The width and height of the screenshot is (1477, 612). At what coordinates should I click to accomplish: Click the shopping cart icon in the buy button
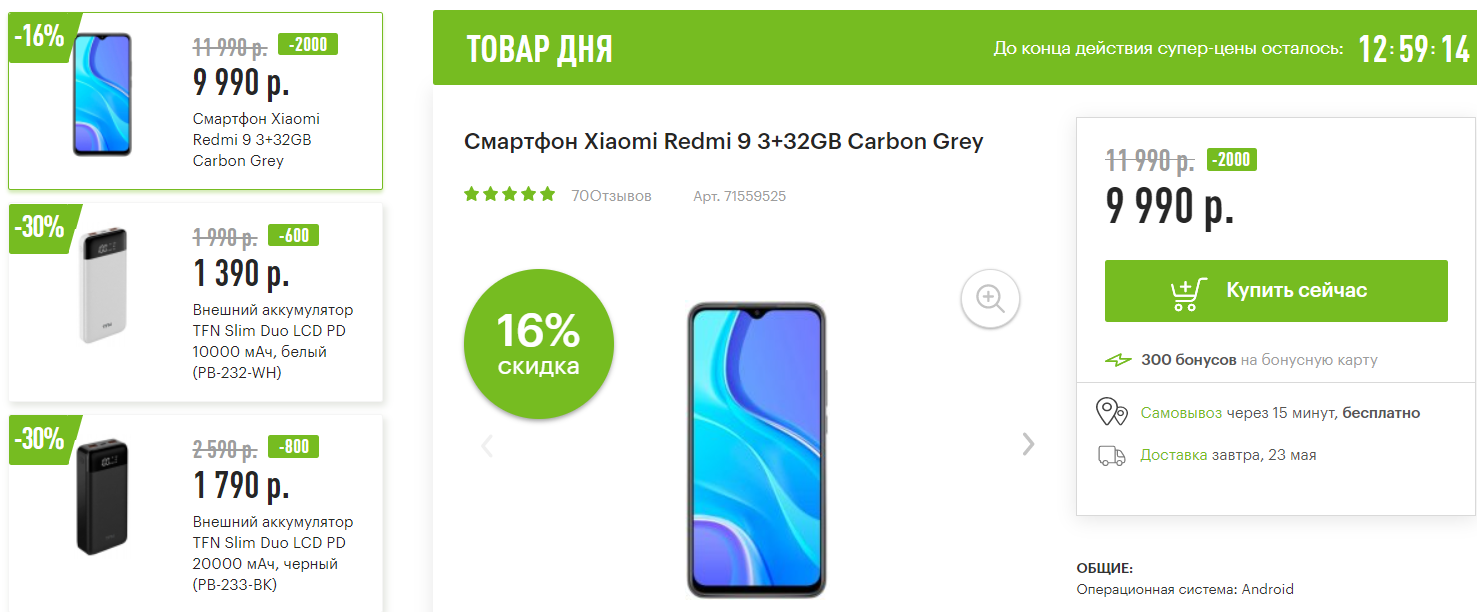[x=1188, y=292]
